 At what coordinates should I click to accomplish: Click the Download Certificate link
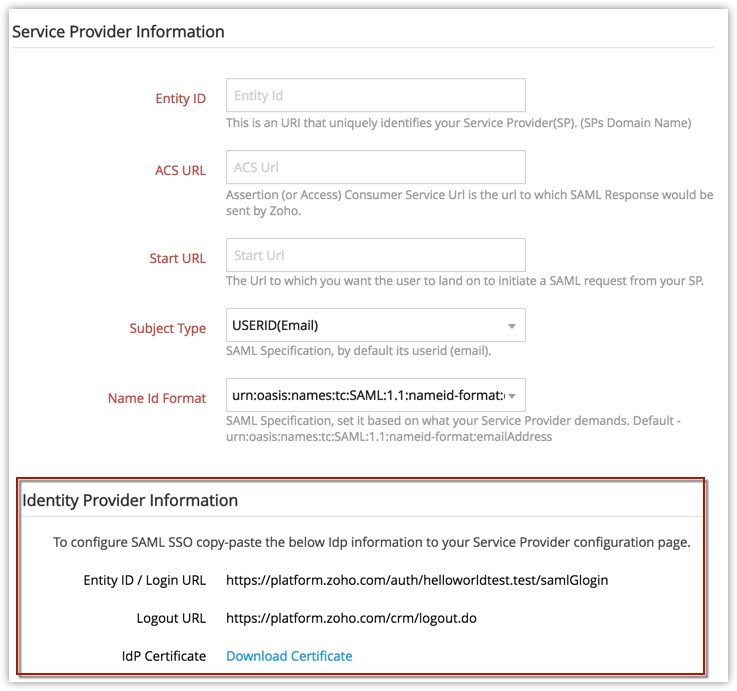289,656
